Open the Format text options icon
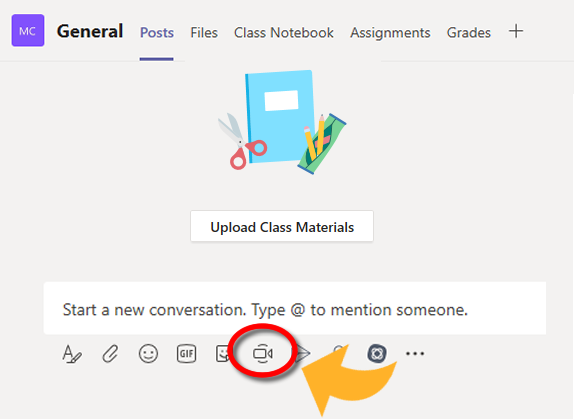The height and width of the screenshot is (419, 574). pyautogui.click(x=72, y=354)
